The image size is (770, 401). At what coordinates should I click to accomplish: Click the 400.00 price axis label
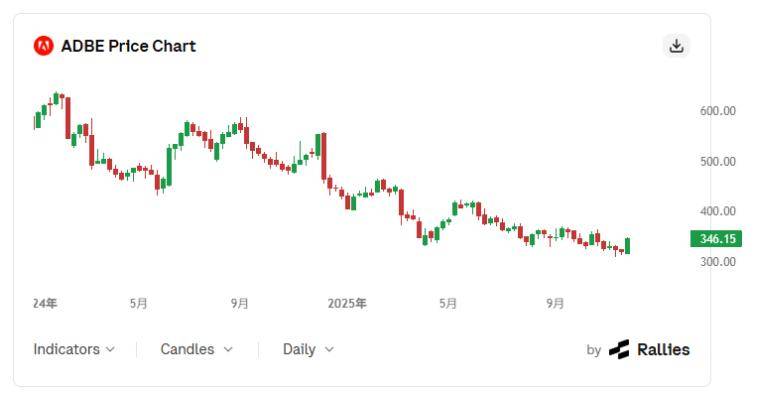click(718, 211)
